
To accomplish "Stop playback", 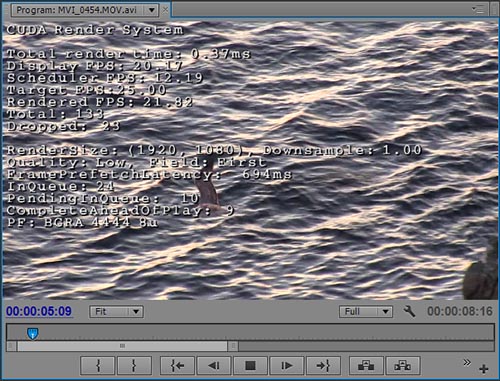I will coord(250,366).
